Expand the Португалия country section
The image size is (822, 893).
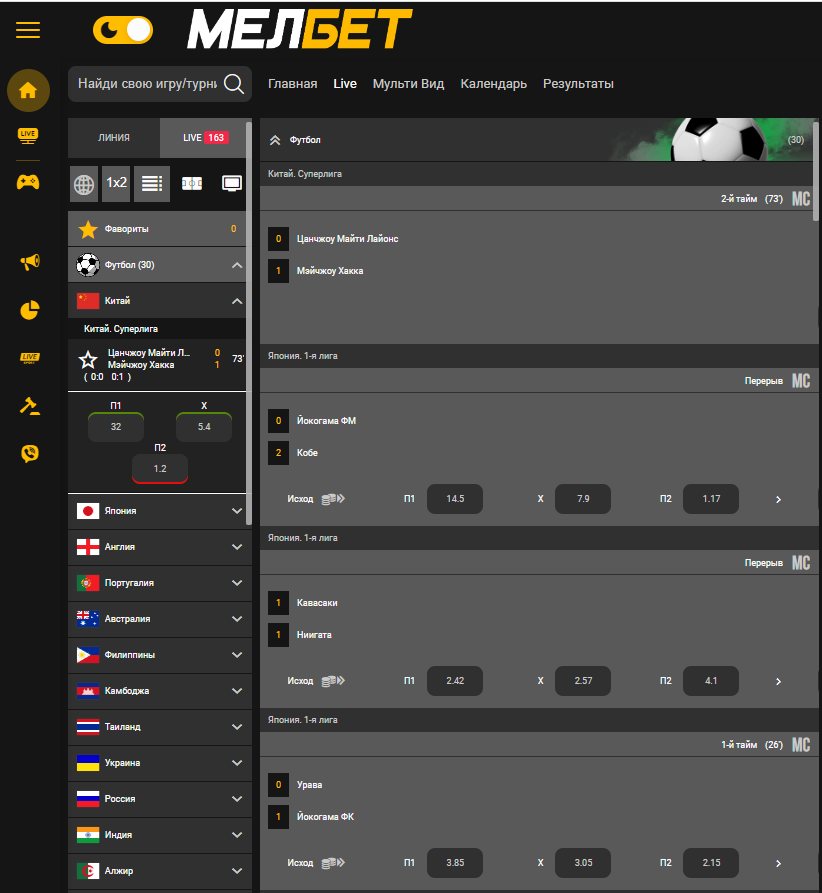tap(160, 583)
